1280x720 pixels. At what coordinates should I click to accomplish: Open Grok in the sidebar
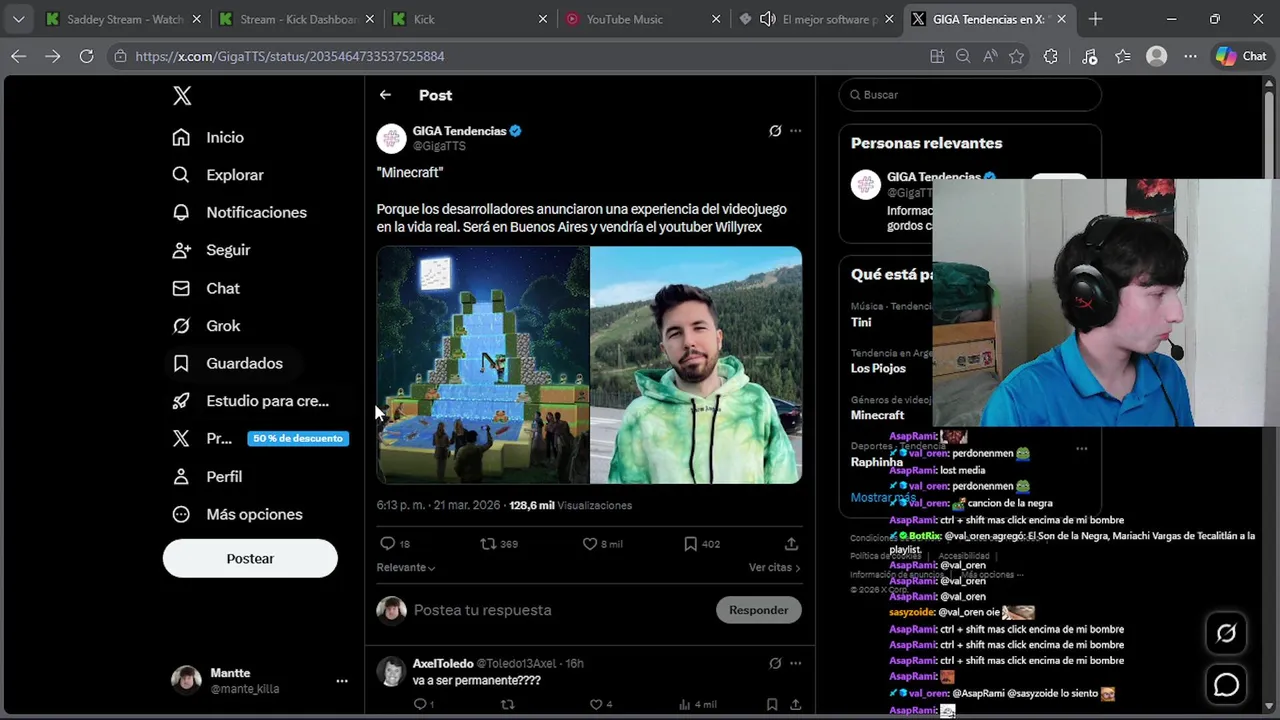(x=206, y=326)
